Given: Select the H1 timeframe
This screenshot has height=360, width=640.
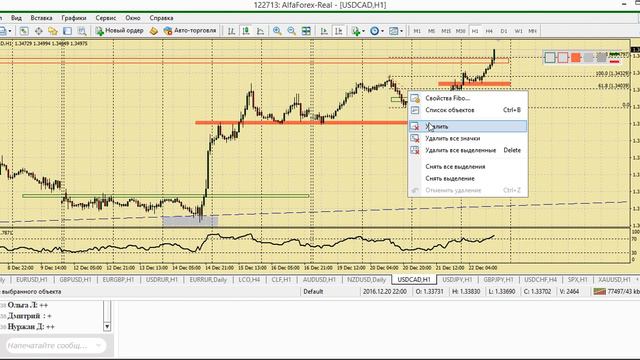Looking at the screenshot, I should [x=475, y=31].
